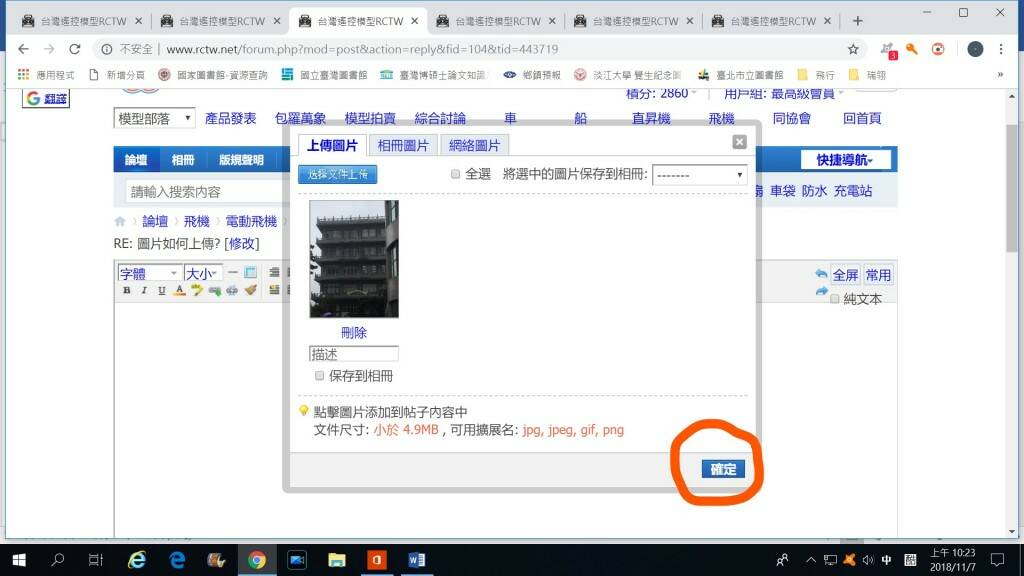Screen dimensions: 1024x576
Task: Switch to the 網絡圖片 tab
Action: coord(474,145)
